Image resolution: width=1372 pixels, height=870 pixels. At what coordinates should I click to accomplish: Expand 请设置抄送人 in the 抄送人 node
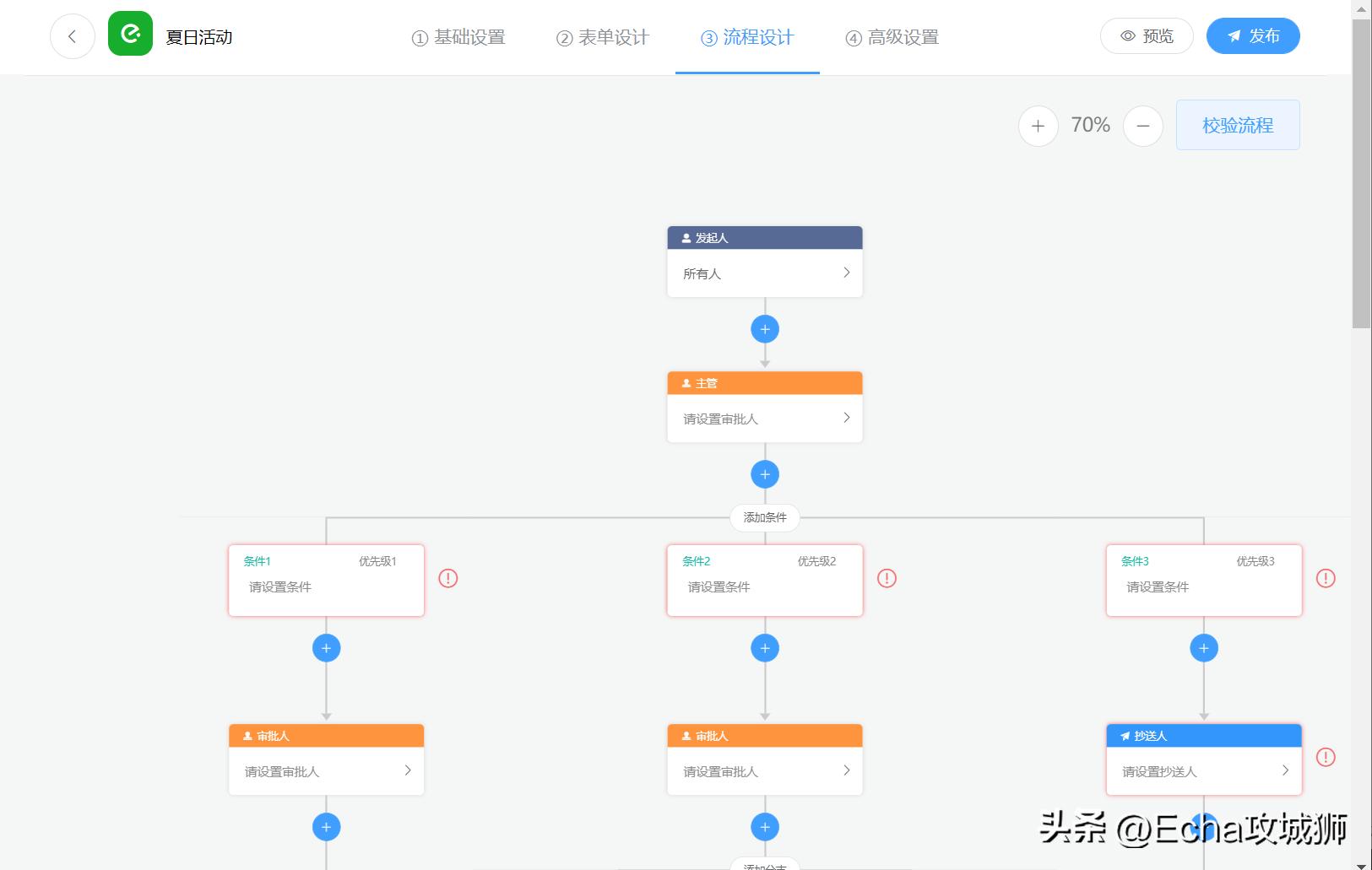1284,770
